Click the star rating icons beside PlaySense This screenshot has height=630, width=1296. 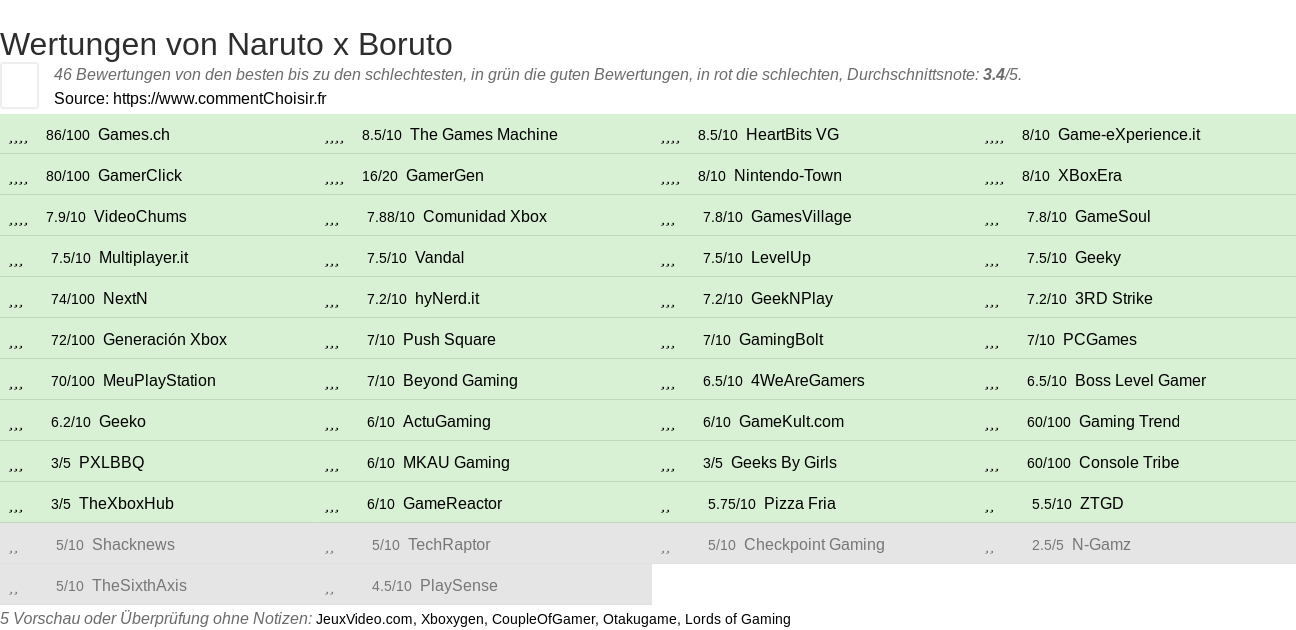click(330, 587)
